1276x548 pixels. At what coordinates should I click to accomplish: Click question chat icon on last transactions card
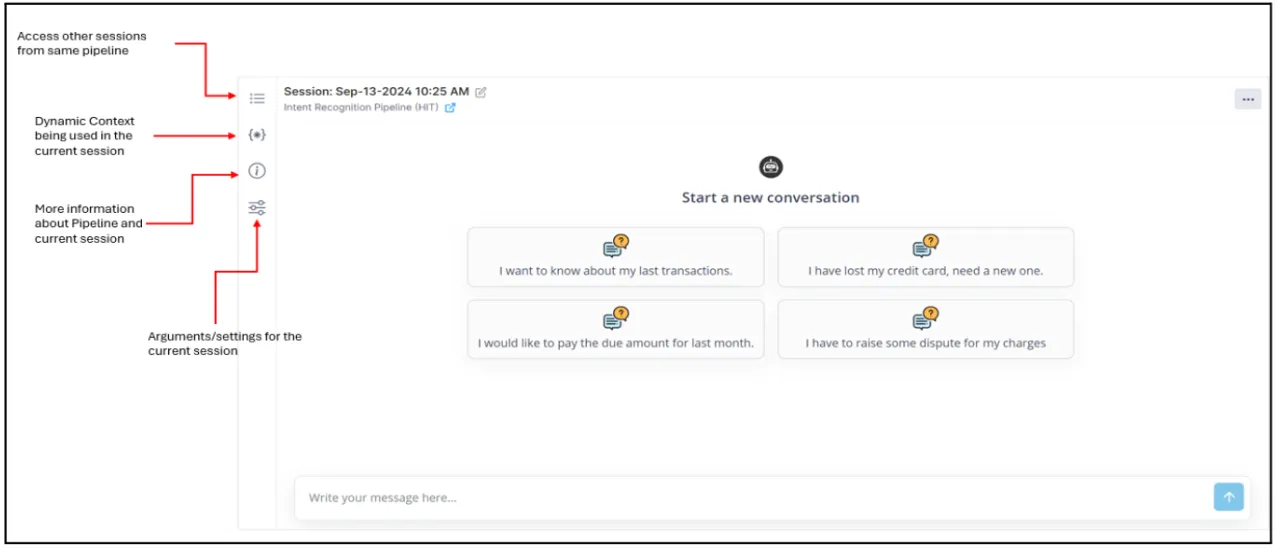coord(616,246)
